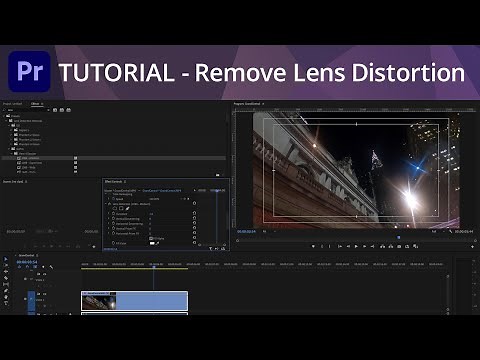Select the Ripple Edit tool

pos(6,271)
